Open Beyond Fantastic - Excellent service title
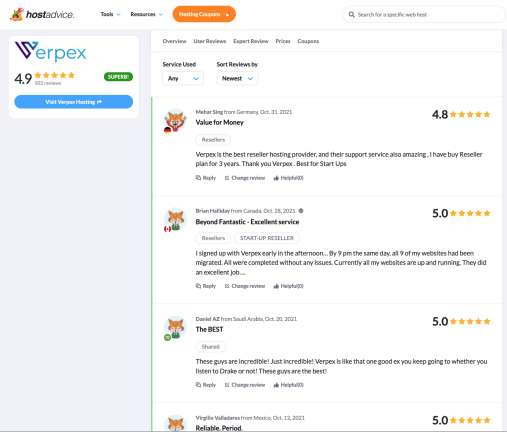The width and height of the screenshot is (507, 432). [247, 222]
